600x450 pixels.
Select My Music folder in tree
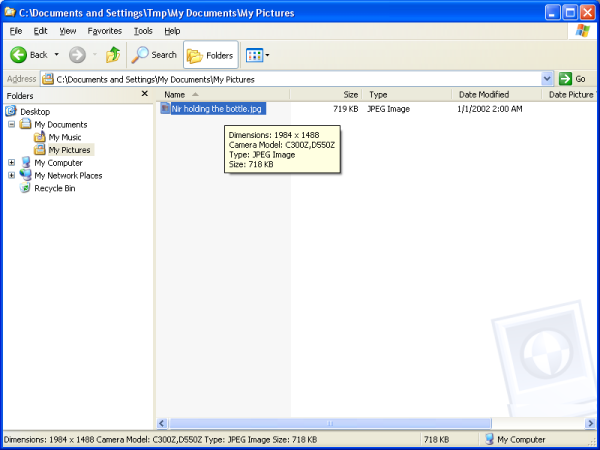(65, 137)
